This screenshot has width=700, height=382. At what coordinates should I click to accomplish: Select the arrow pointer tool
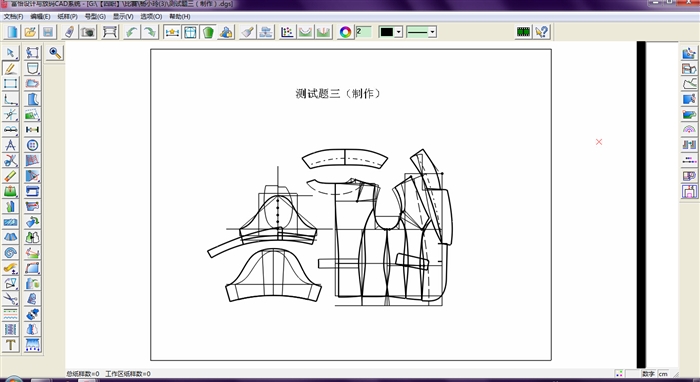tap(10, 53)
